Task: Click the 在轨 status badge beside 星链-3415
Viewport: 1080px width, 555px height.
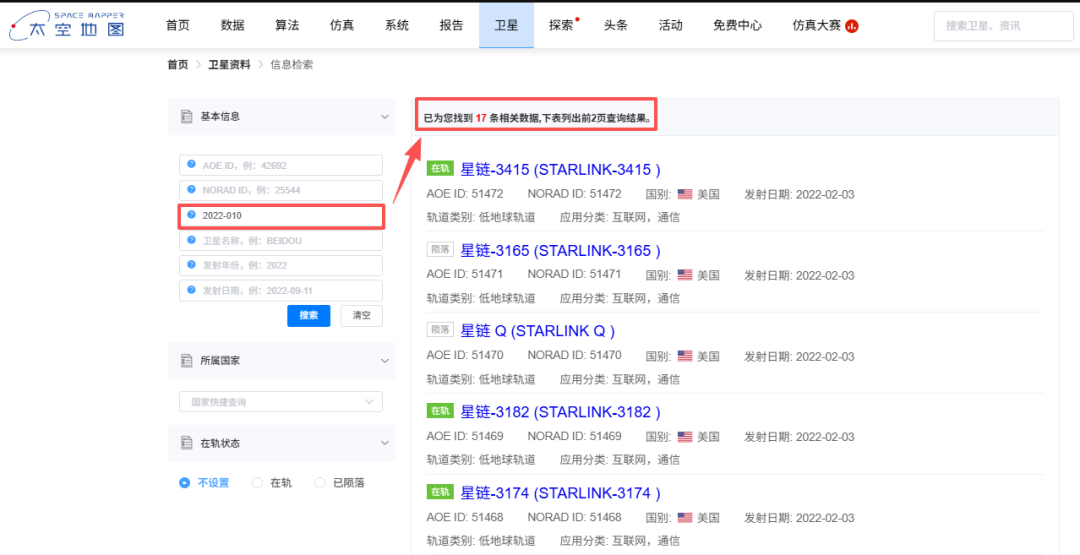Action: pos(440,169)
